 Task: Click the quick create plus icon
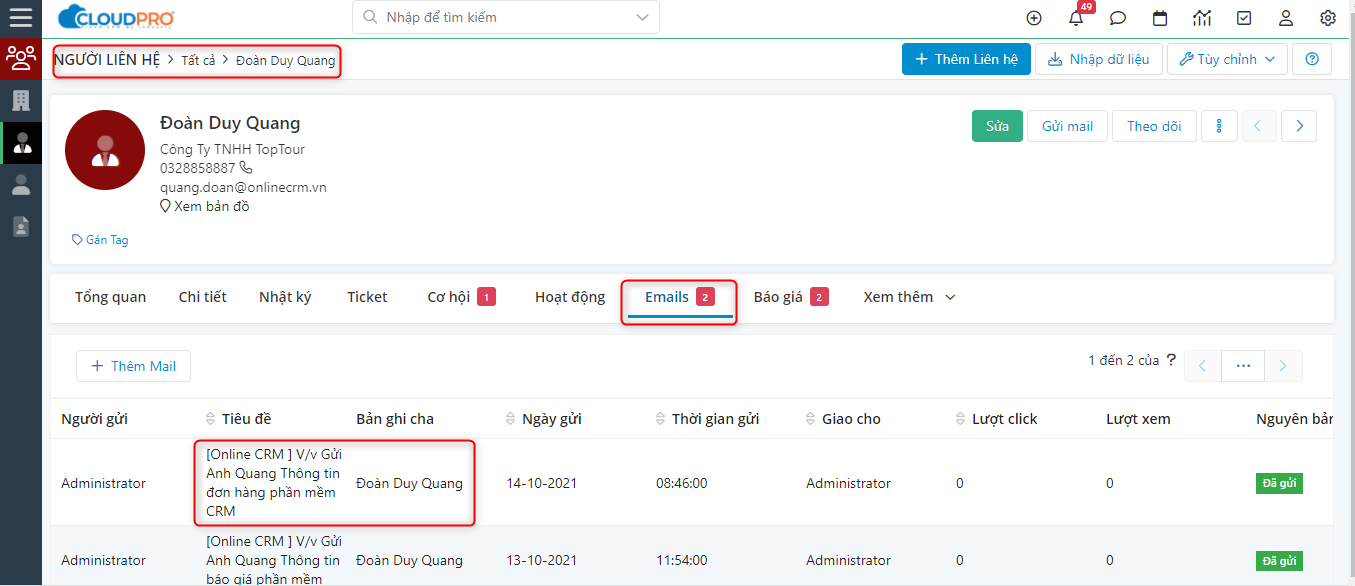tap(1034, 18)
